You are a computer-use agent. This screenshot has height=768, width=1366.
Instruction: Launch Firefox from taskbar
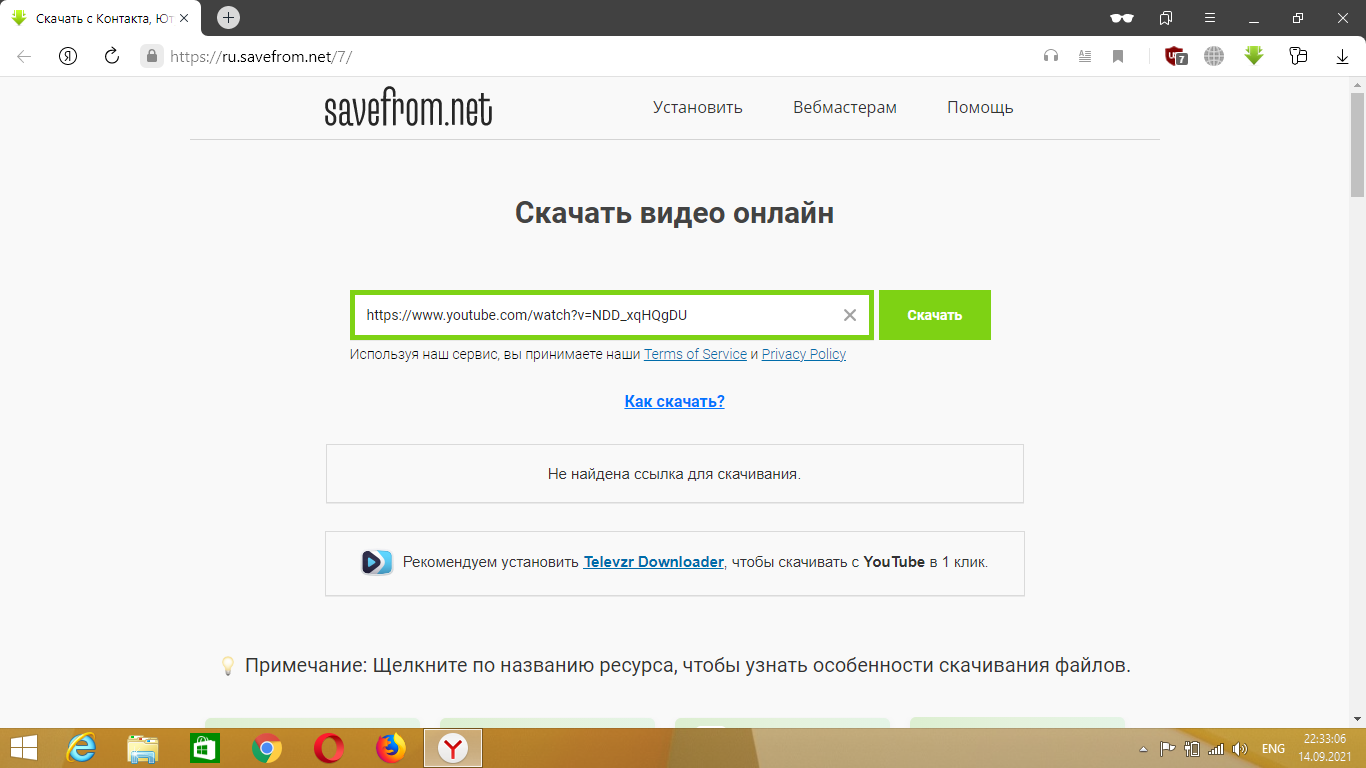390,748
